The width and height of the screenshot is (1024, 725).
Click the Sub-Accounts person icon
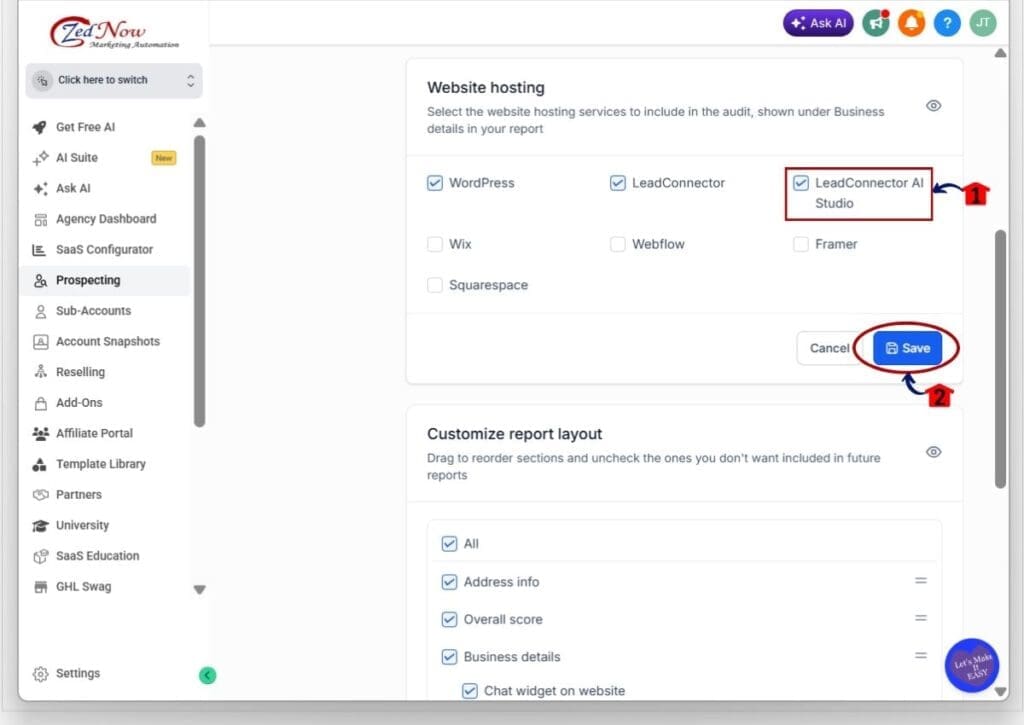coord(40,312)
